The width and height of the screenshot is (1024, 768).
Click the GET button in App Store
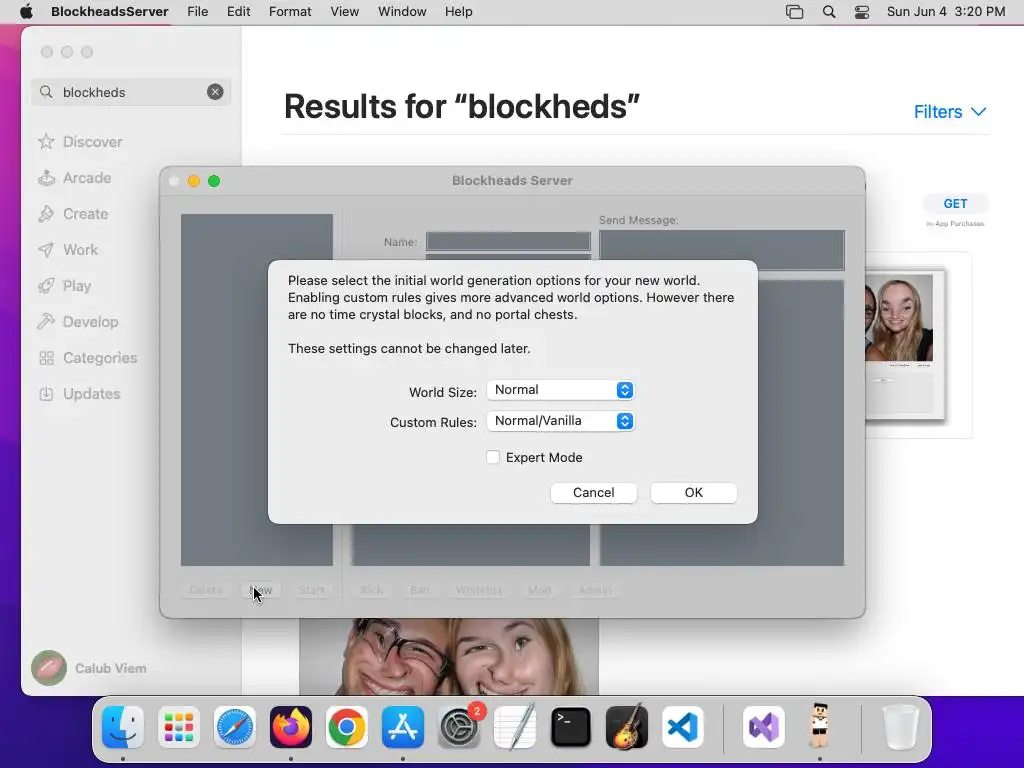coord(955,204)
